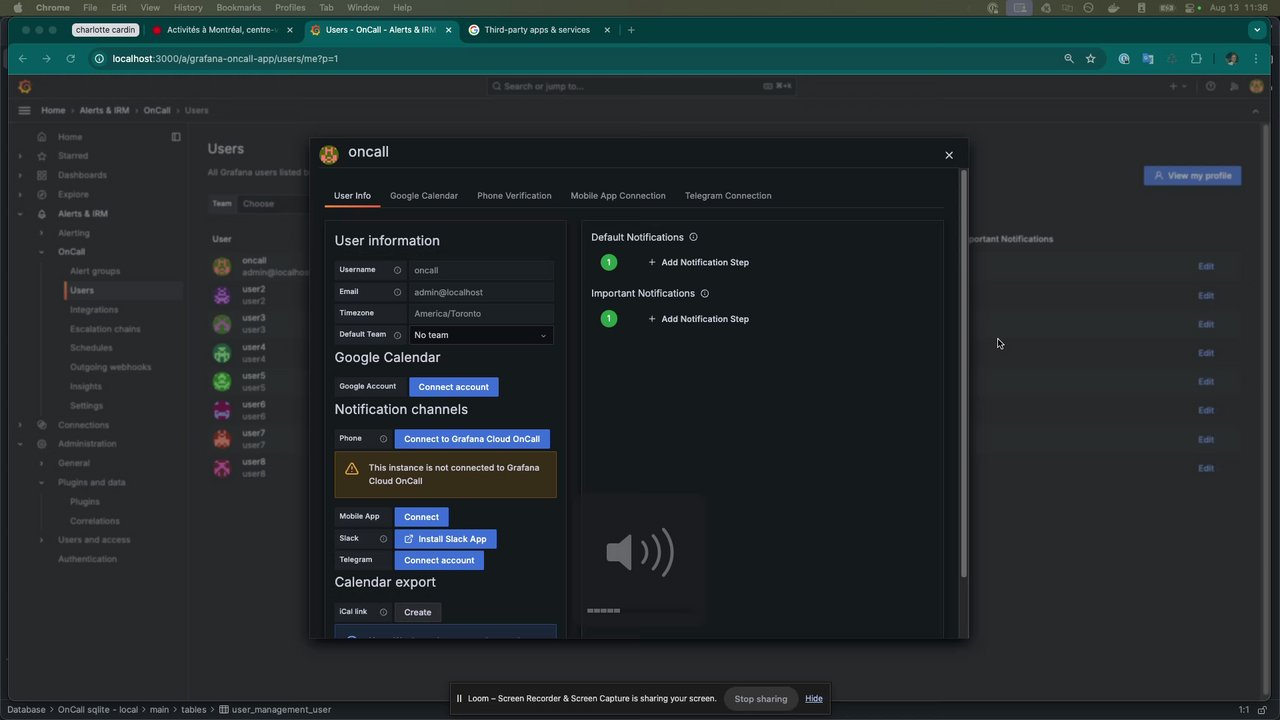Click Connect to Grafana Cloud OnCall

pyautogui.click(x=472, y=439)
